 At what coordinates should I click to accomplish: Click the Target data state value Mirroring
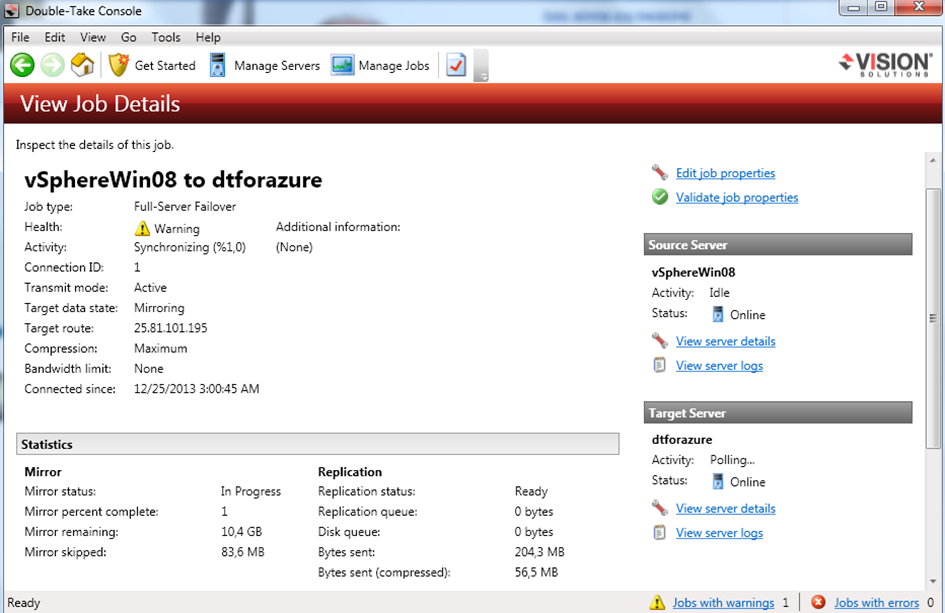159,308
